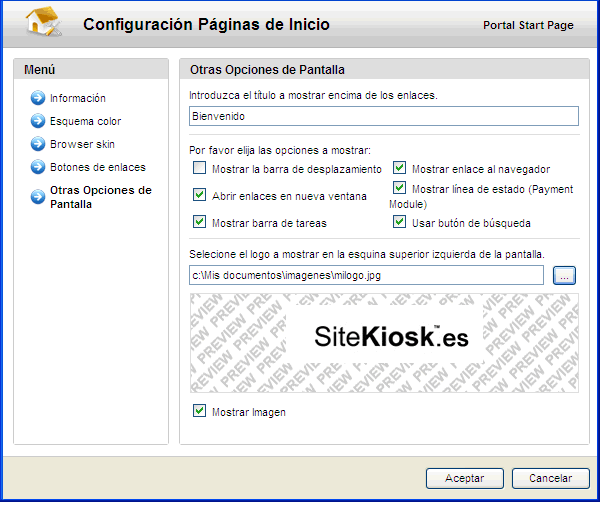Click the arrow icon beside Información
Viewport: 600px width, 530px height.
click(x=38, y=98)
